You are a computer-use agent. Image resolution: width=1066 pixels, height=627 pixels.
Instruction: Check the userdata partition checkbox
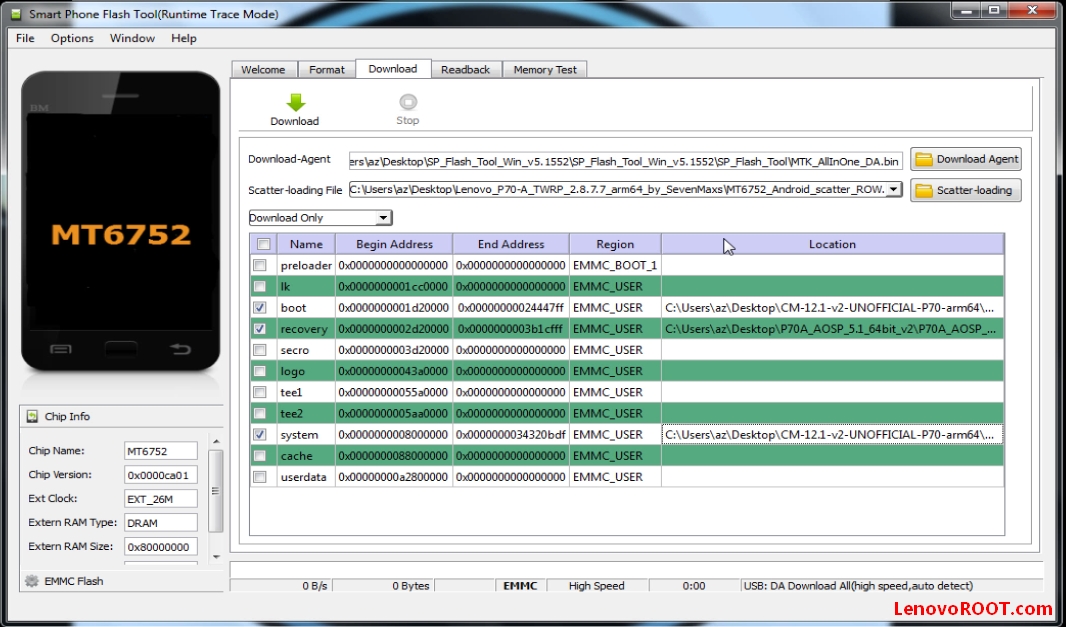[260, 477]
